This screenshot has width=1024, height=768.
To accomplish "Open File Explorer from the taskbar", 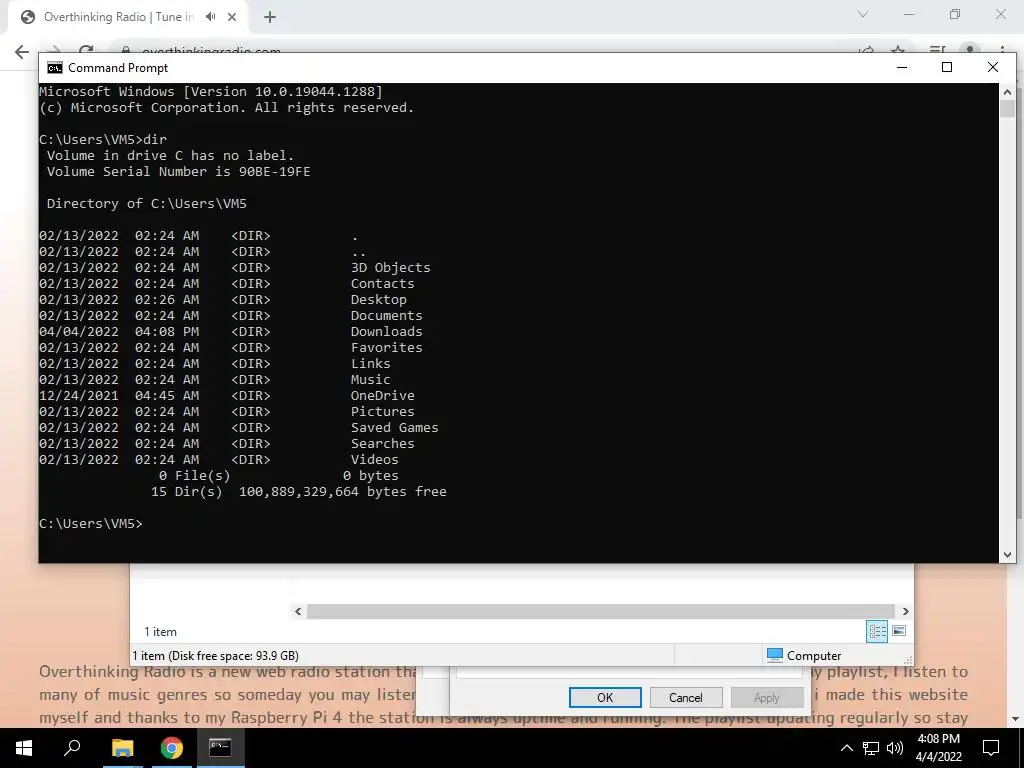I will tap(122, 748).
